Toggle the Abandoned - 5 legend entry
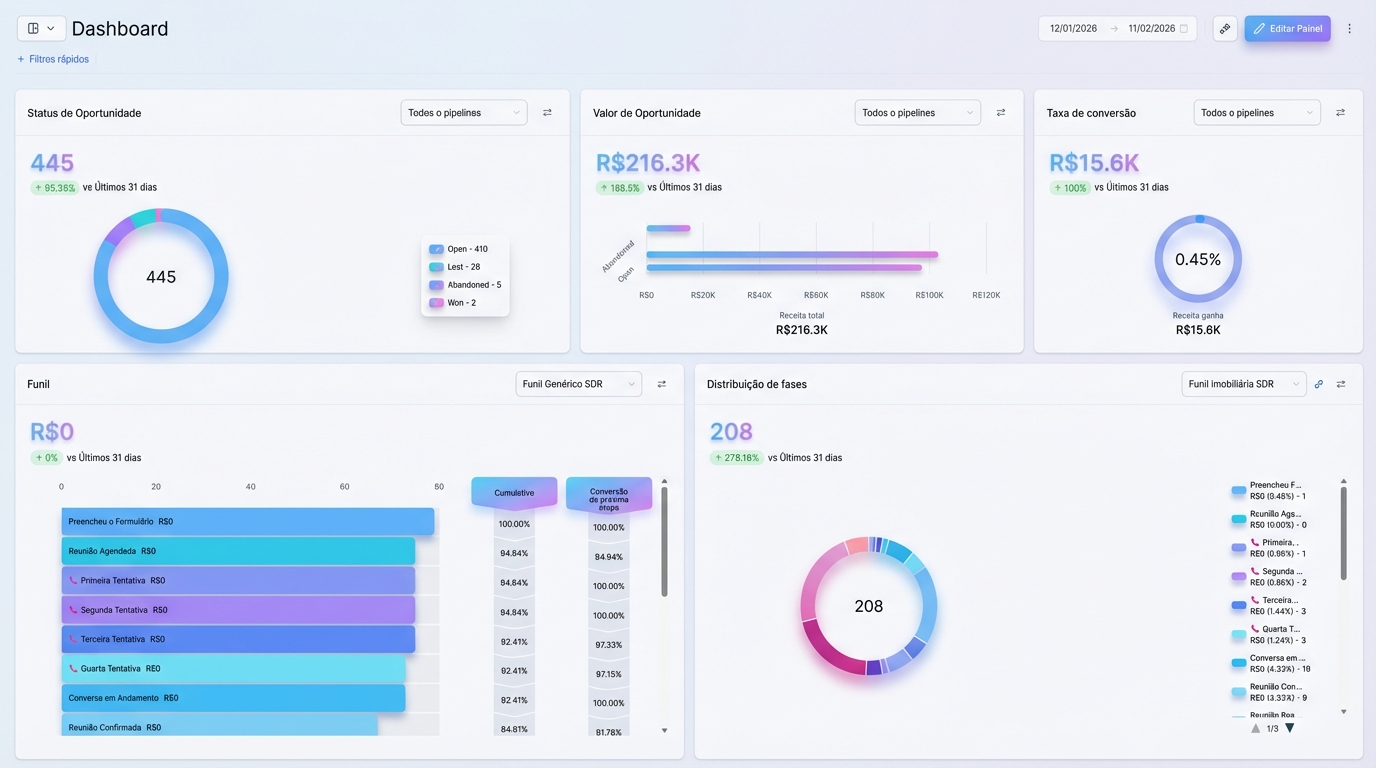This screenshot has width=1376, height=768. click(x=465, y=285)
